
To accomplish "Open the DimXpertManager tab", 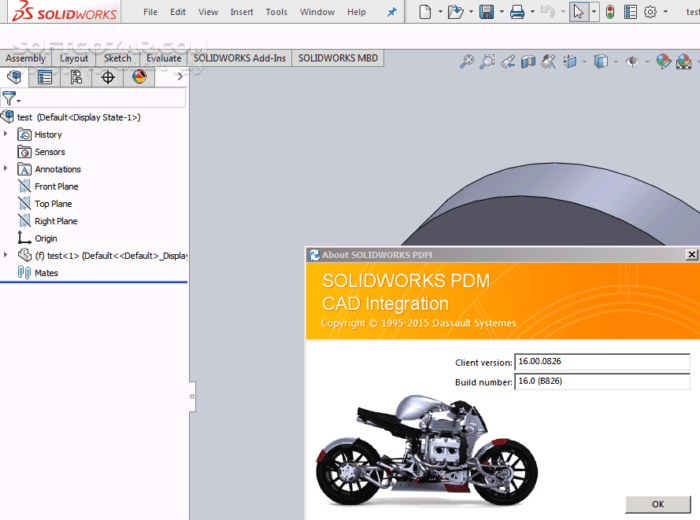I will tap(108, 77).
